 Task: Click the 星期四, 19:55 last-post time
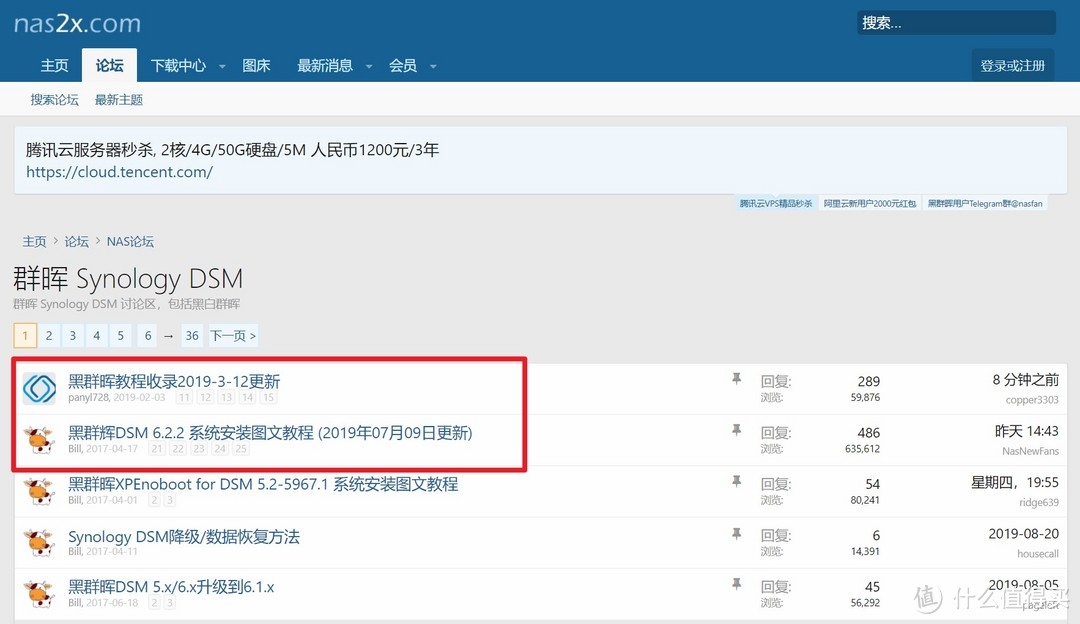tap(1015, 482)
